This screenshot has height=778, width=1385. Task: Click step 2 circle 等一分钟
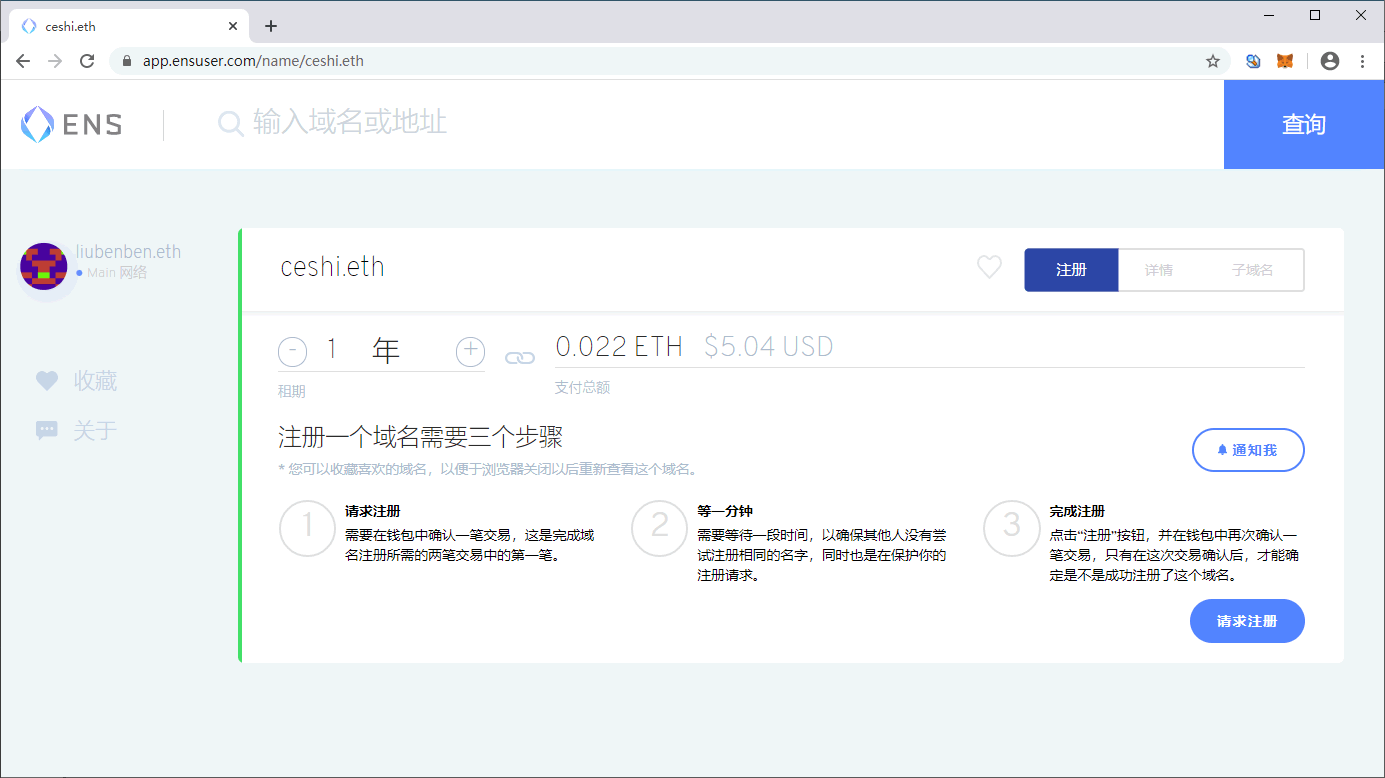(x=659, y=529)
